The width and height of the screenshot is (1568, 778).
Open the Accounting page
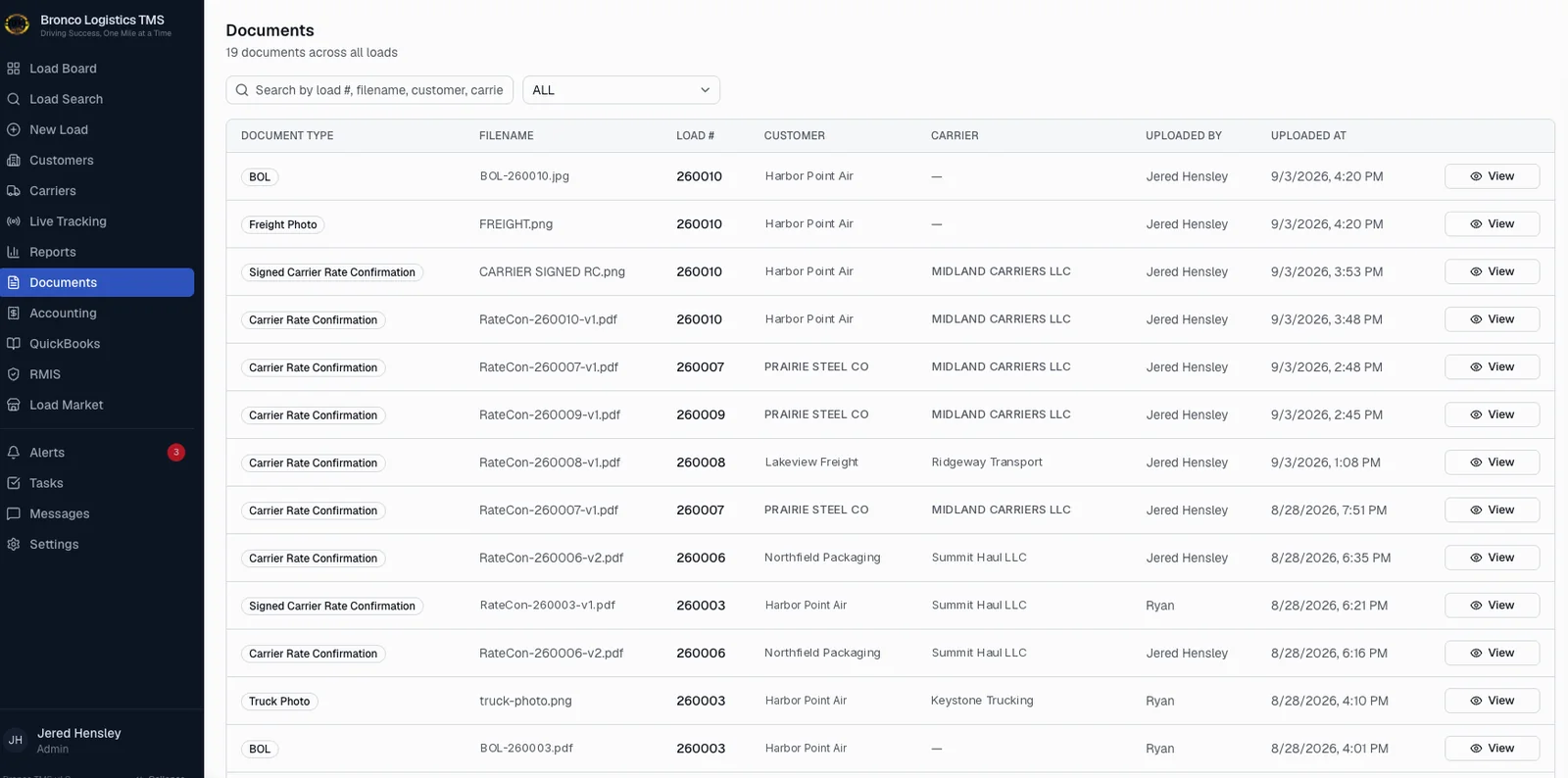(97, 314)
